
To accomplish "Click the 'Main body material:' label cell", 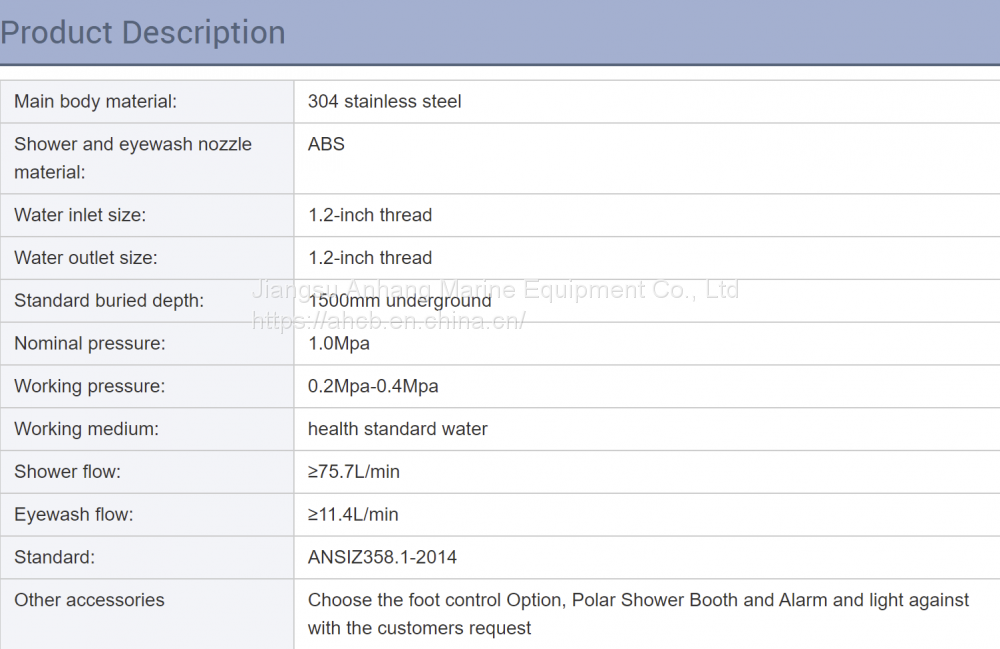I will (x=95, y=101).
